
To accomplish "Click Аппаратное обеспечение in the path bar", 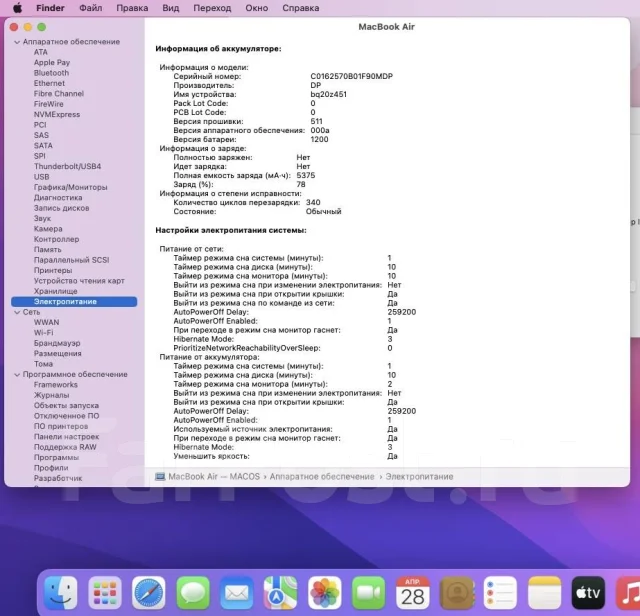I will [x=322, y=476].
